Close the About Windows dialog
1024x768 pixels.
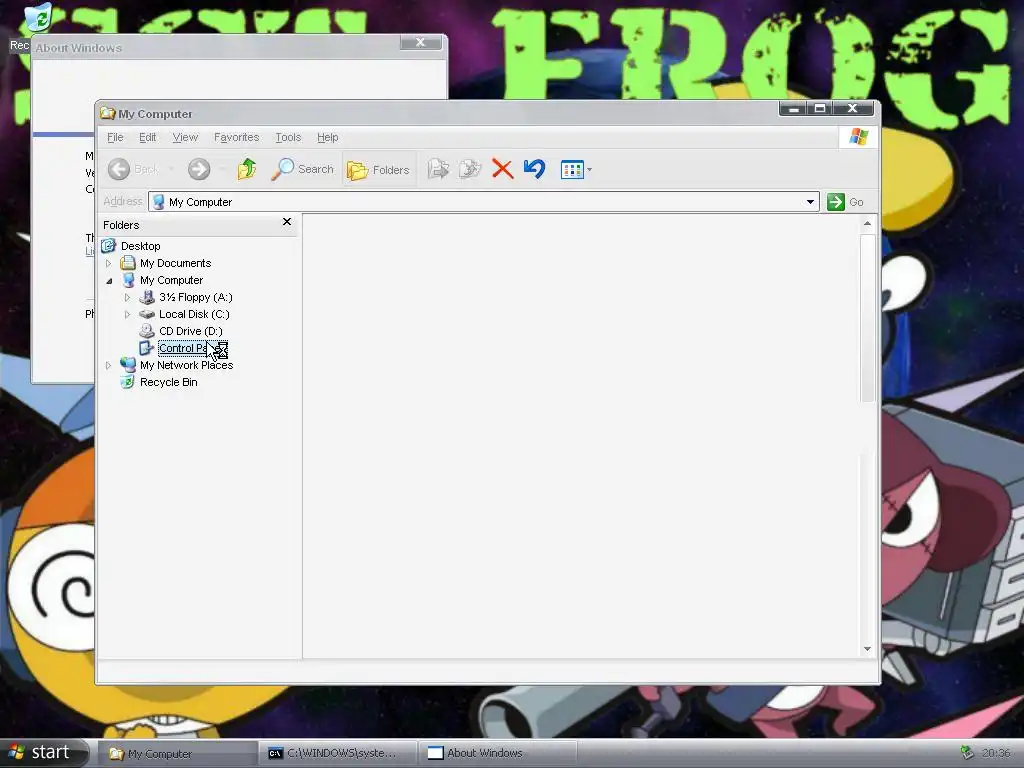[421, 42]
